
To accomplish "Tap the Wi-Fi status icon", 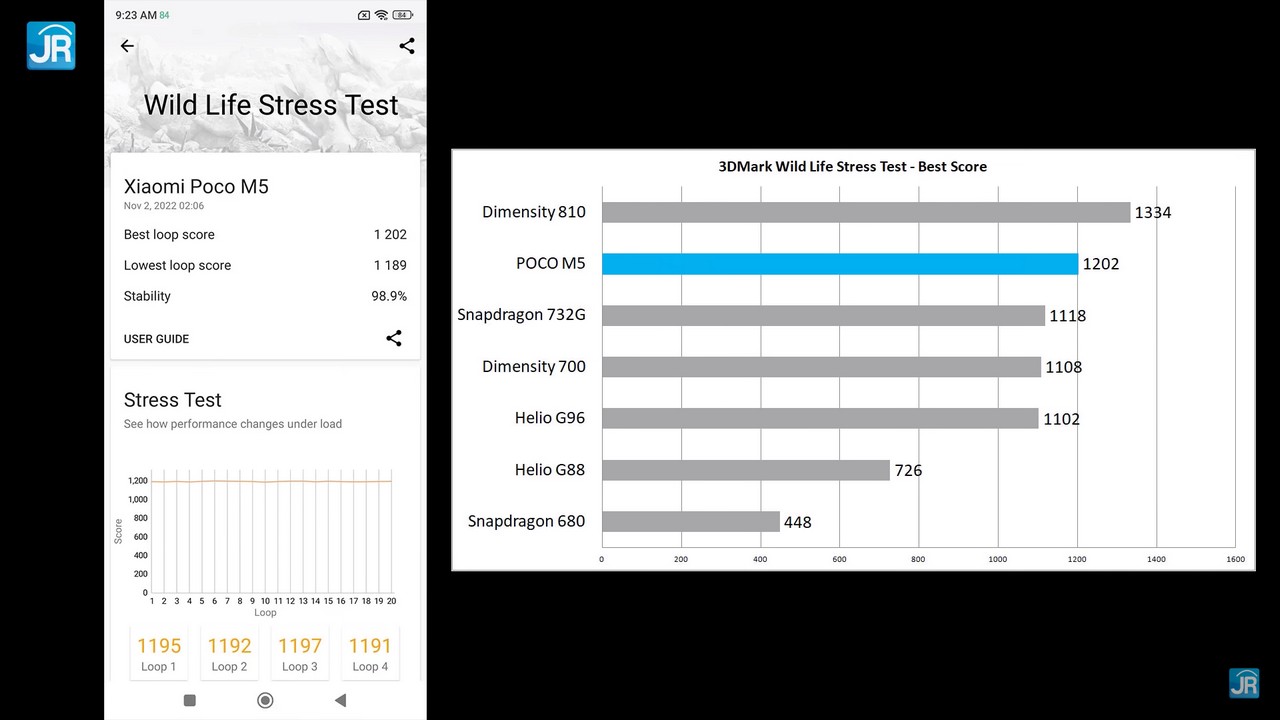I will (x=381, y=15).
